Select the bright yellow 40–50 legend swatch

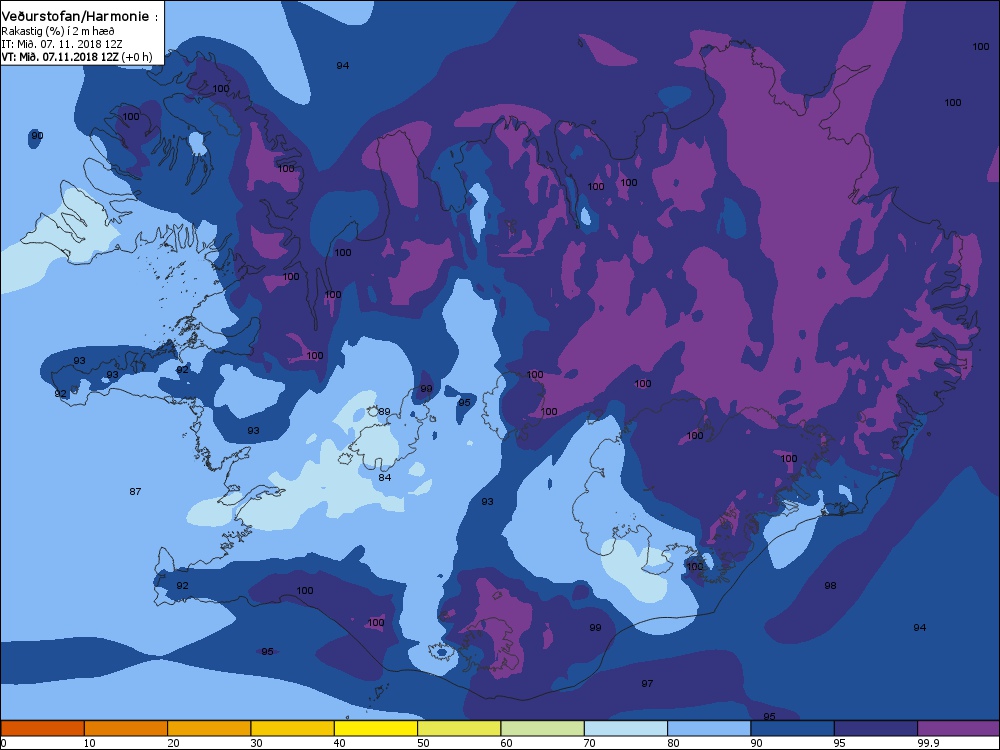pos(376,728)
